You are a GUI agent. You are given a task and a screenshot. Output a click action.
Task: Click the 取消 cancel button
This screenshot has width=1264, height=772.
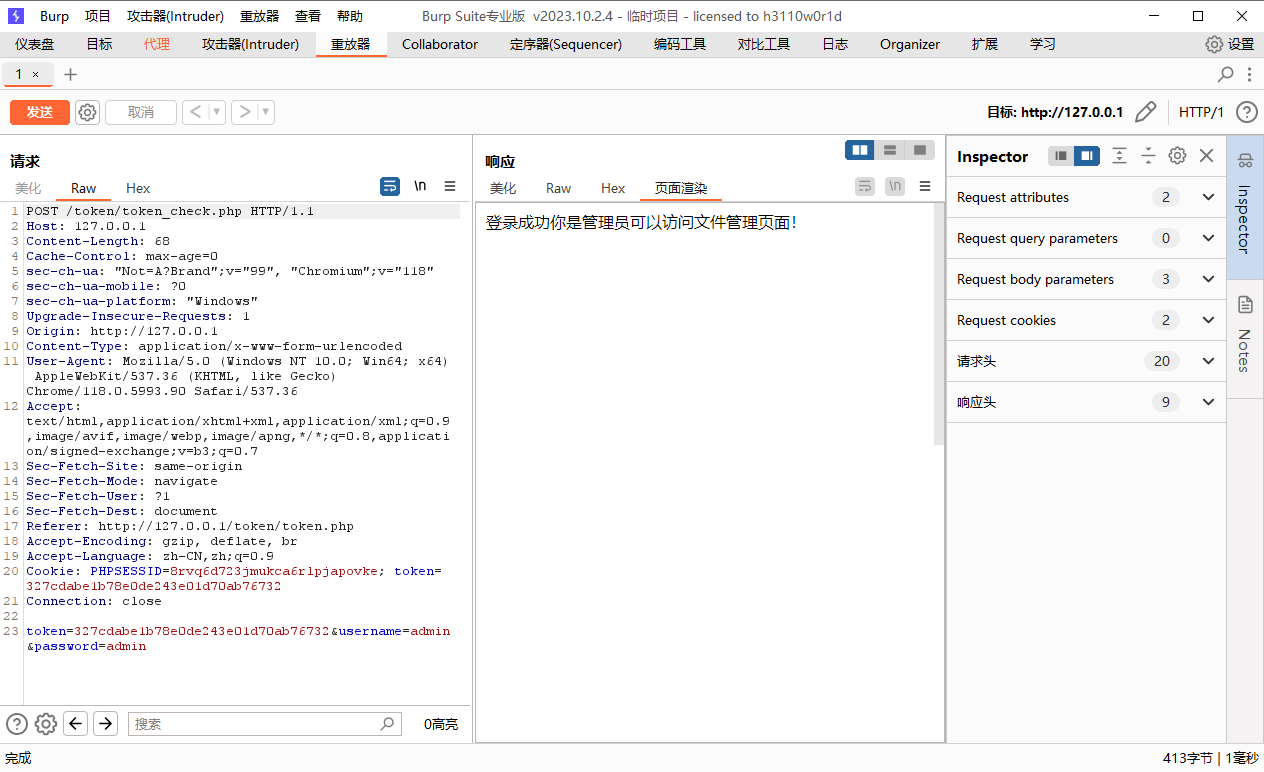coord(141,112)
